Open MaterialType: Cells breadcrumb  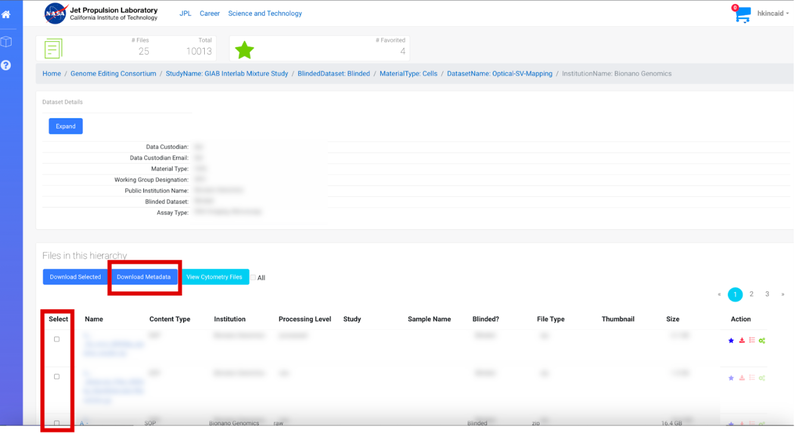pos(408,73)
